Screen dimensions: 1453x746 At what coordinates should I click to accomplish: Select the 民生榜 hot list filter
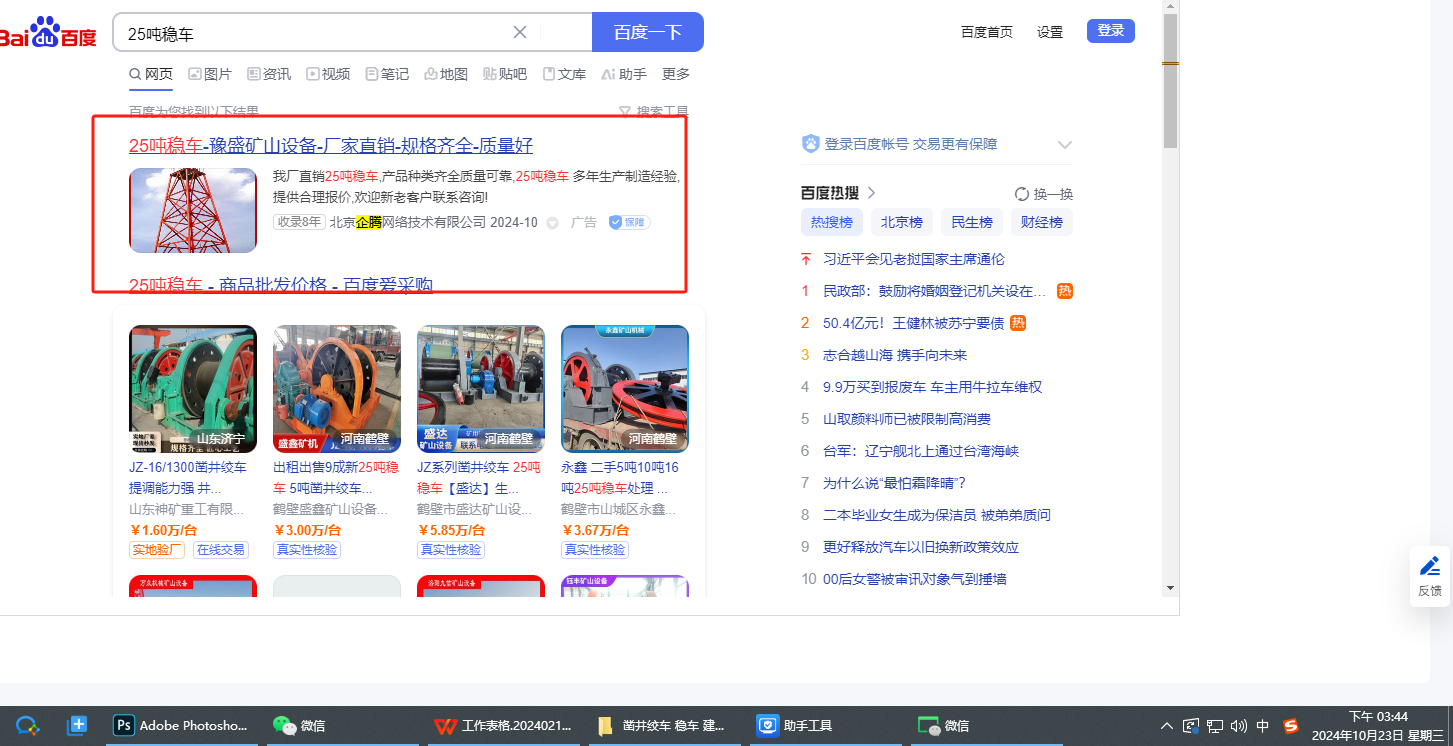point(971,222)
